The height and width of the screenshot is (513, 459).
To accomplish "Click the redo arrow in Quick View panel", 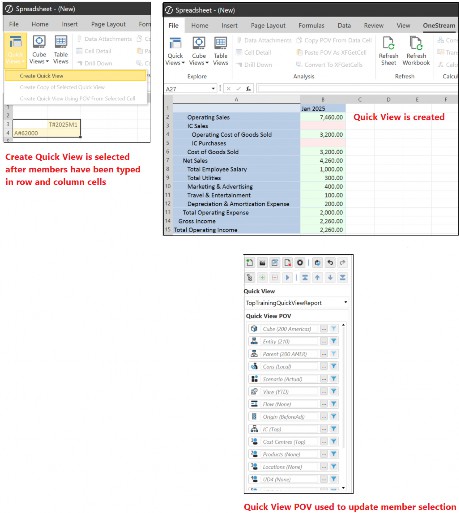I will [343, 263].
